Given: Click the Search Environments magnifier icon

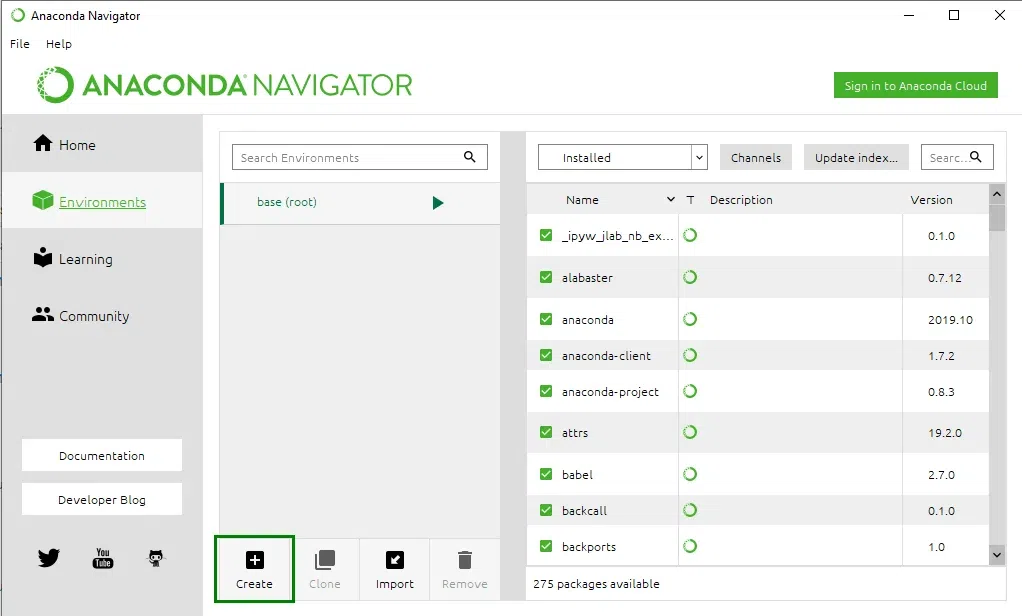Looking at the screenshot, I should (469, 156).
